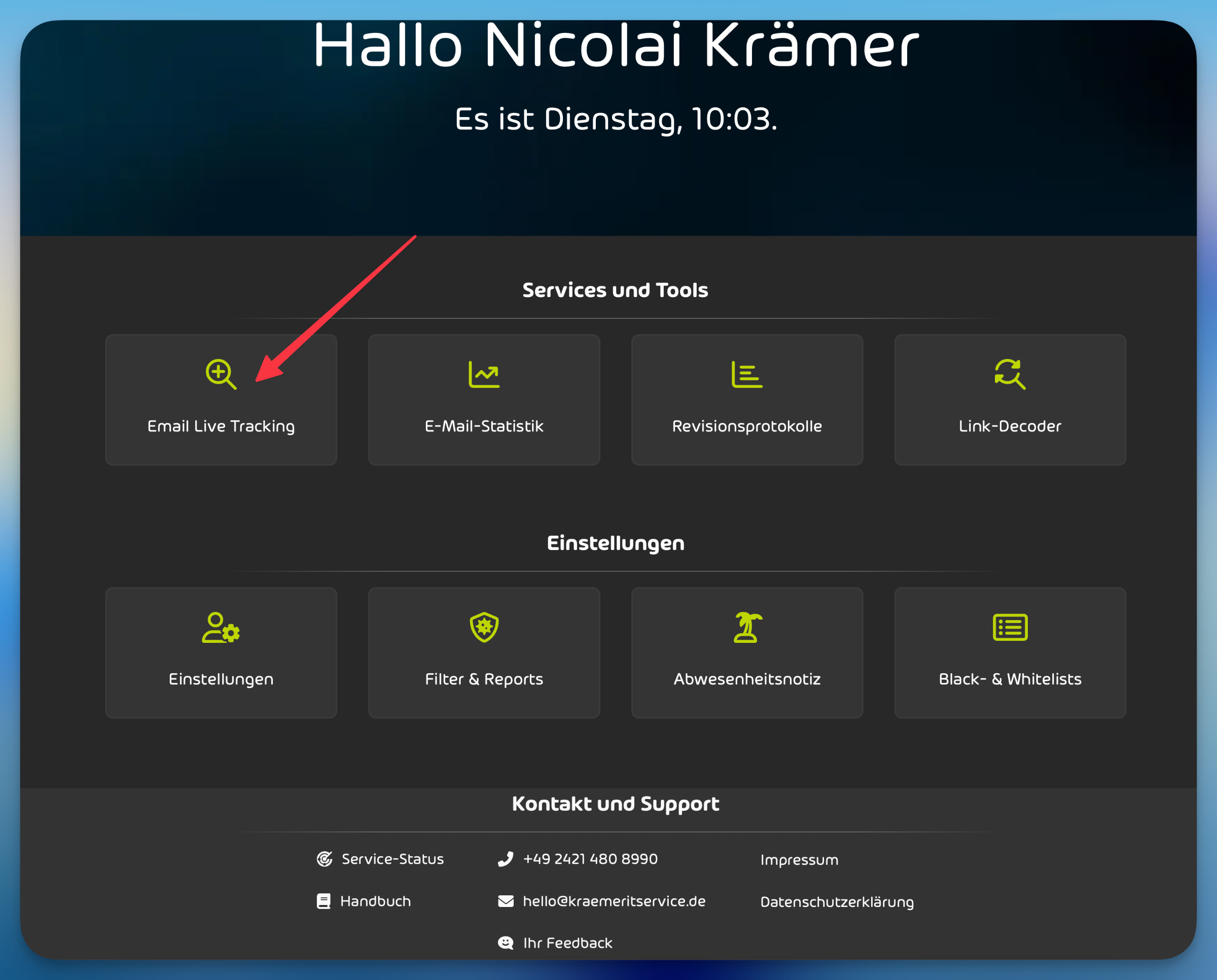
Task: Click the Handbuch book icon
Action: coord(324,901)
